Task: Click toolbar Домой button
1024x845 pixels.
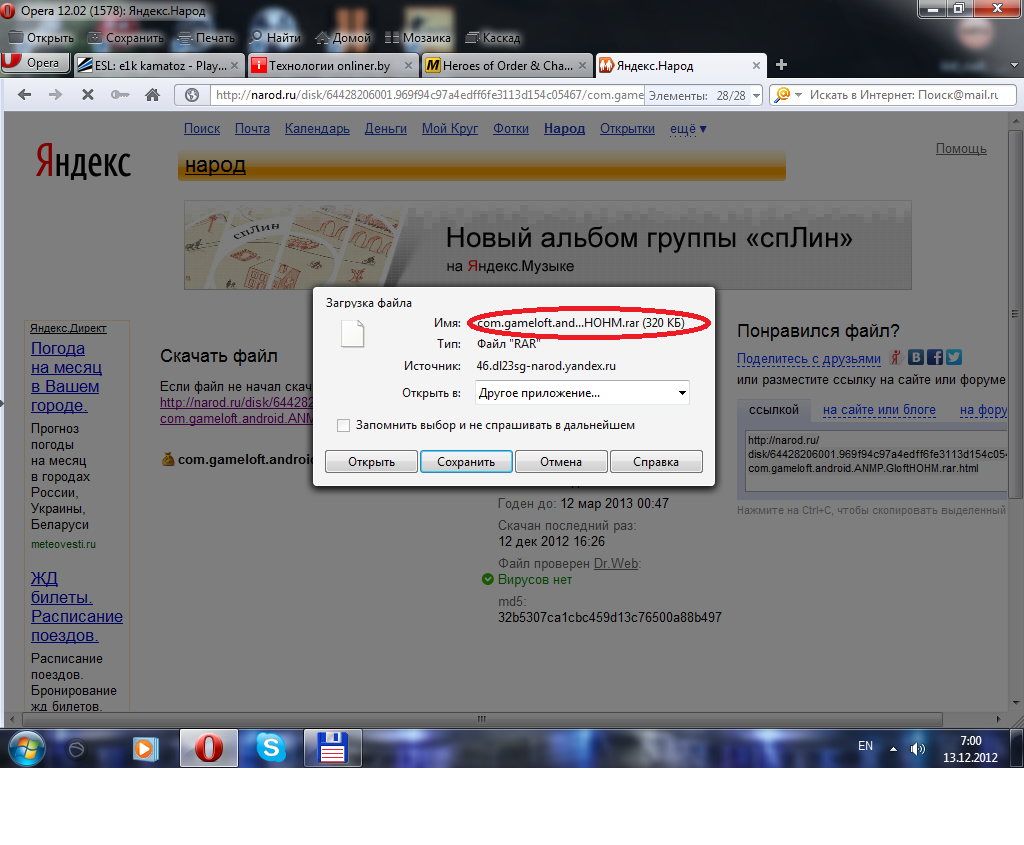Action: coord(343,38)
